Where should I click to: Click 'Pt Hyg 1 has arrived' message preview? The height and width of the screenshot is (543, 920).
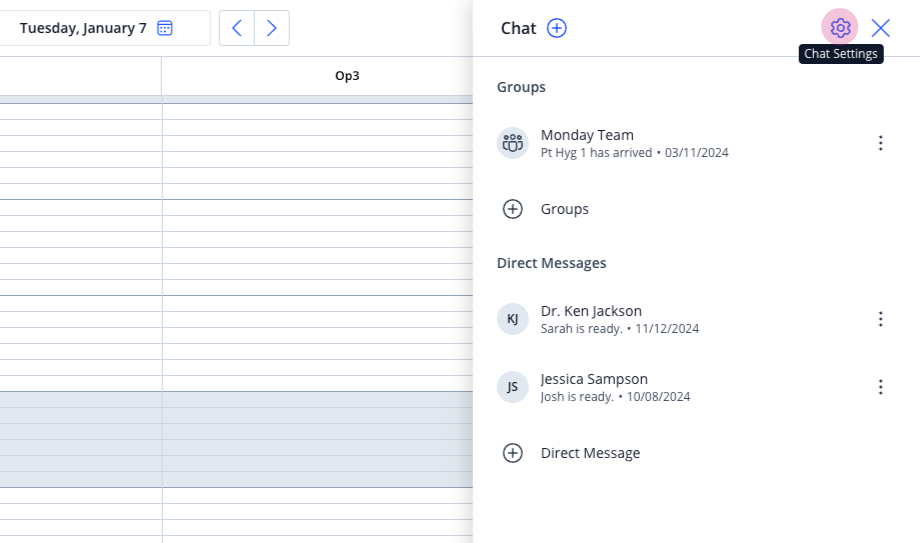click(596, 153)
